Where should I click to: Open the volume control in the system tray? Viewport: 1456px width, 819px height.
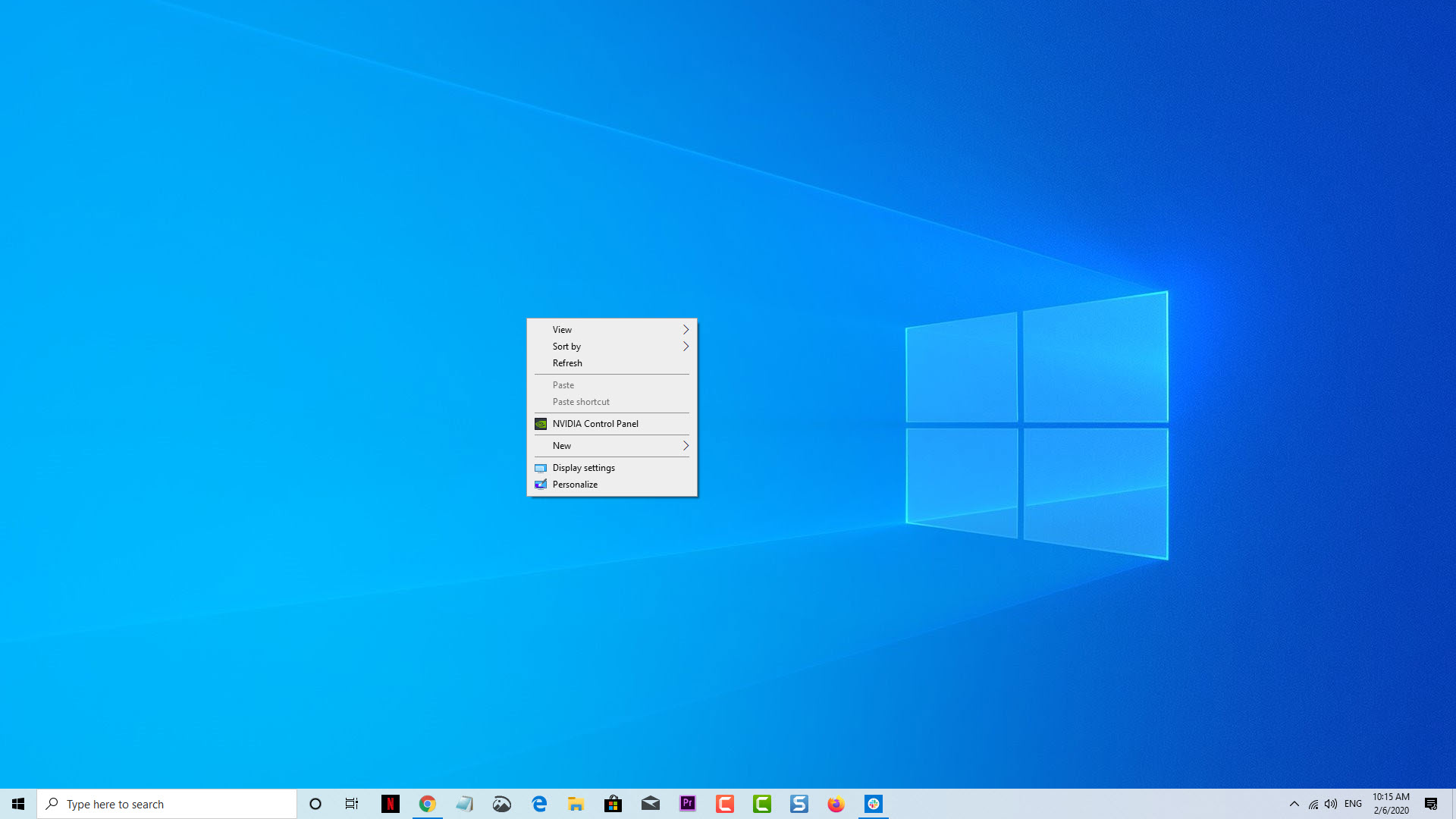1331,803
